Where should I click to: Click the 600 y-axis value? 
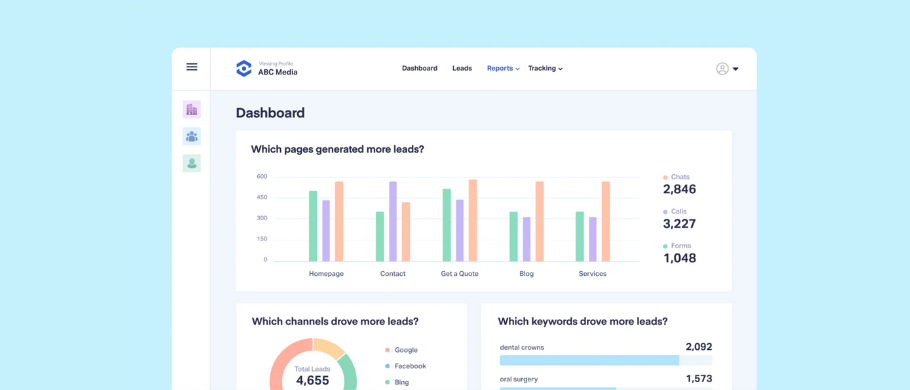click(262, 177)
